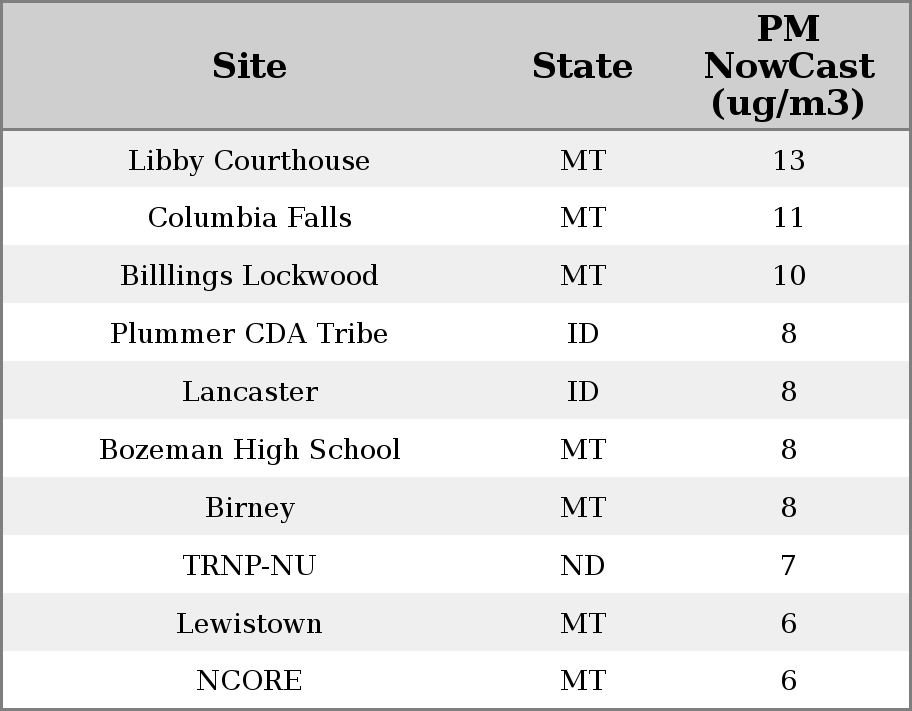Click the Birney site name
This screenshot has width=912, height=711.
(x=249, y=508)
